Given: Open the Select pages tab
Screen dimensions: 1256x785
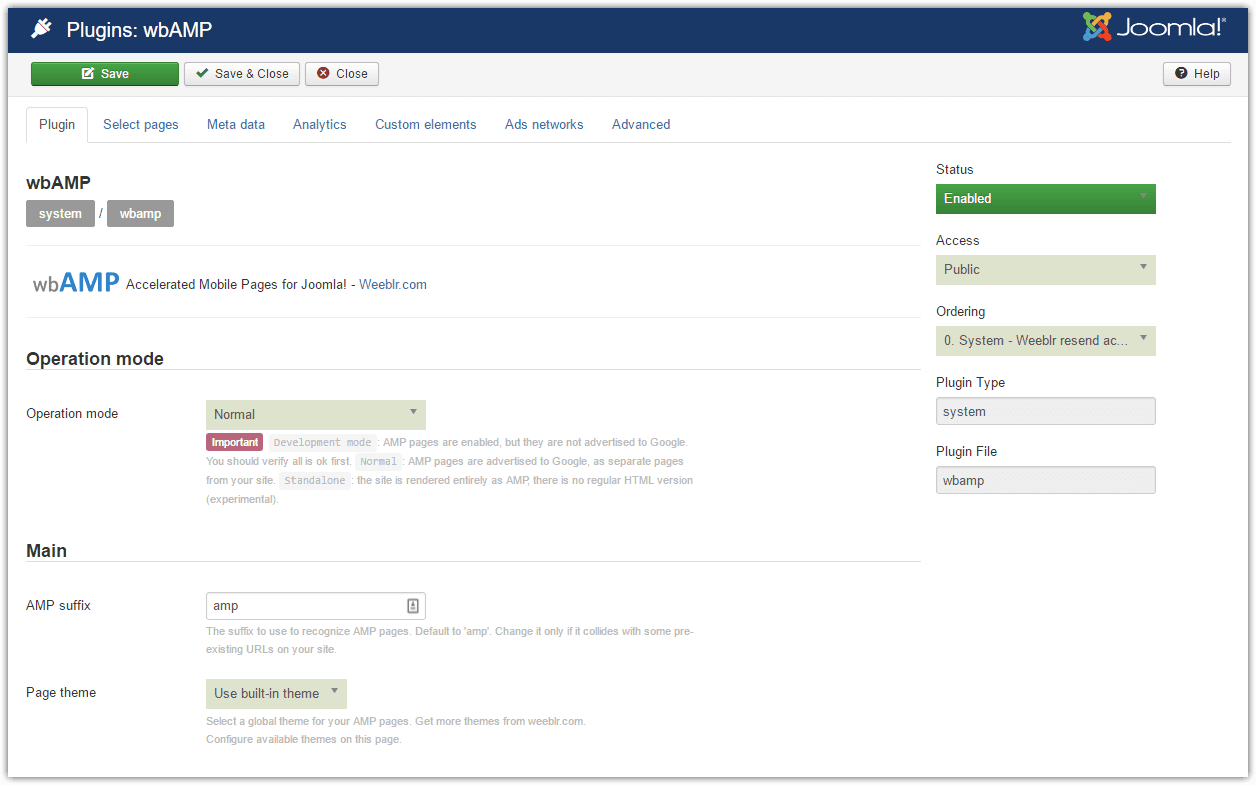Looking at the screenshot, I should (141, 125).
